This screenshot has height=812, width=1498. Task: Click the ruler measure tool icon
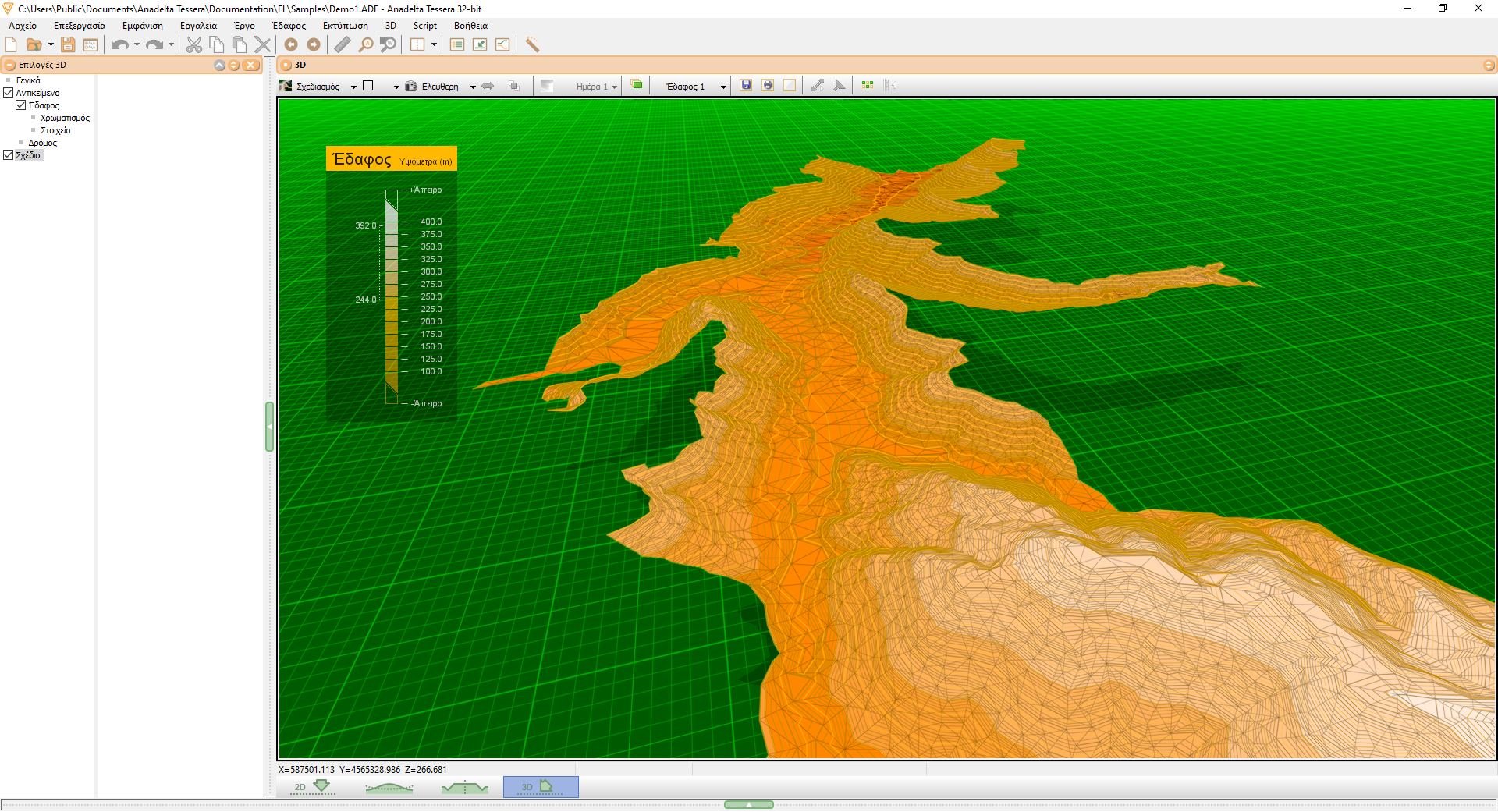tap(343, 44)
